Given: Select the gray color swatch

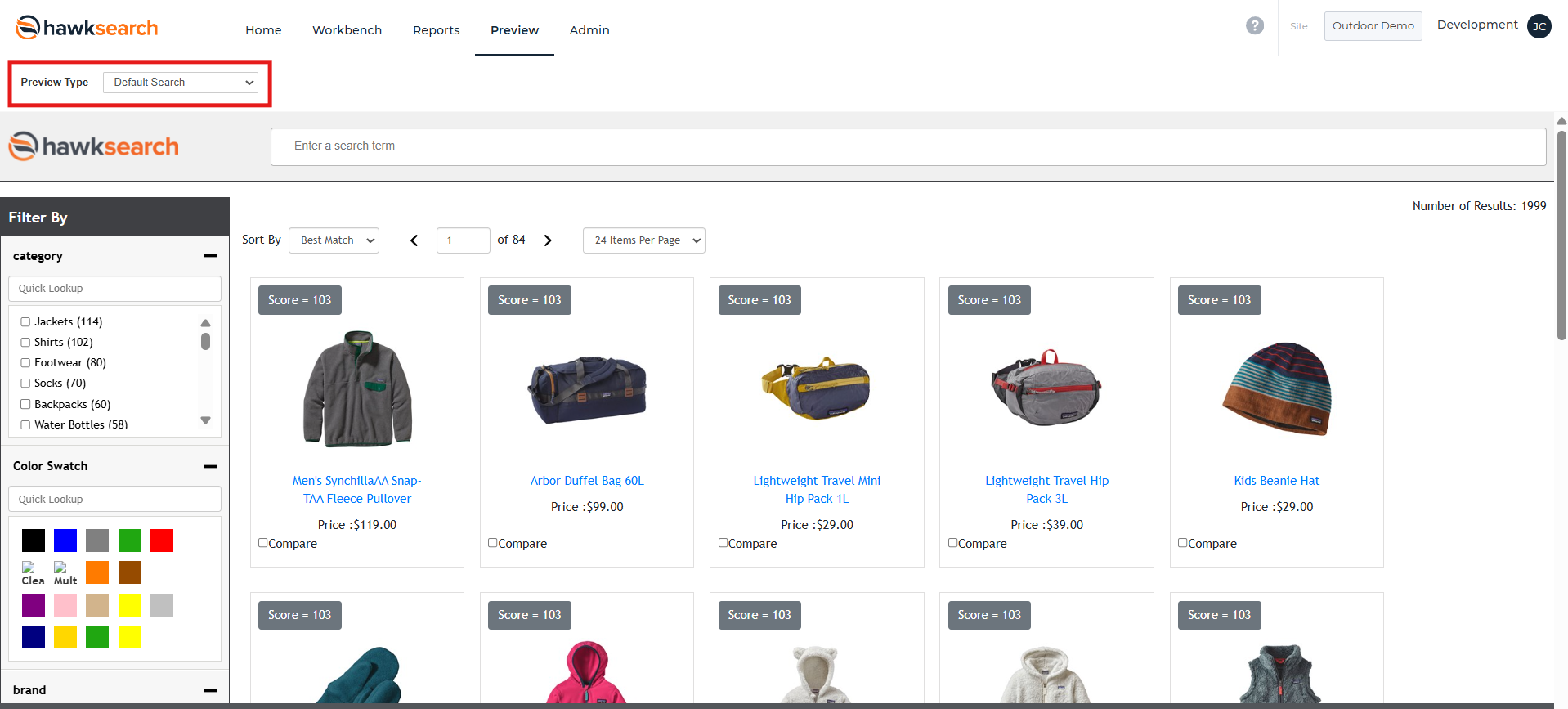Looking at the screenshot, I should (97, 541).
